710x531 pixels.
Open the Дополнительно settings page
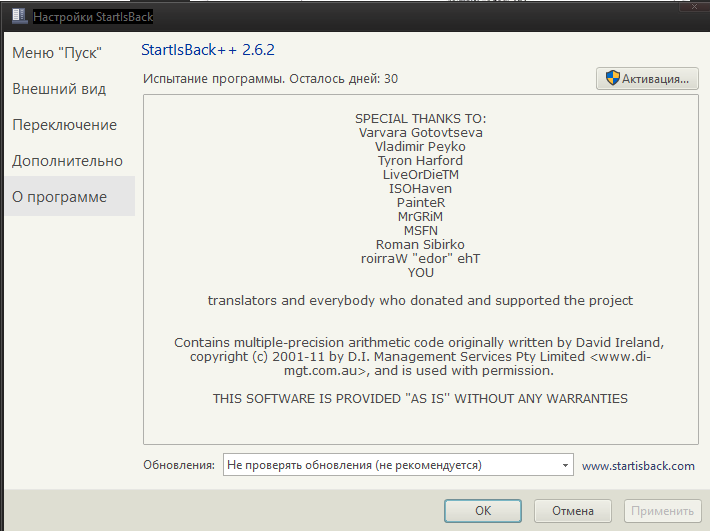67,161
